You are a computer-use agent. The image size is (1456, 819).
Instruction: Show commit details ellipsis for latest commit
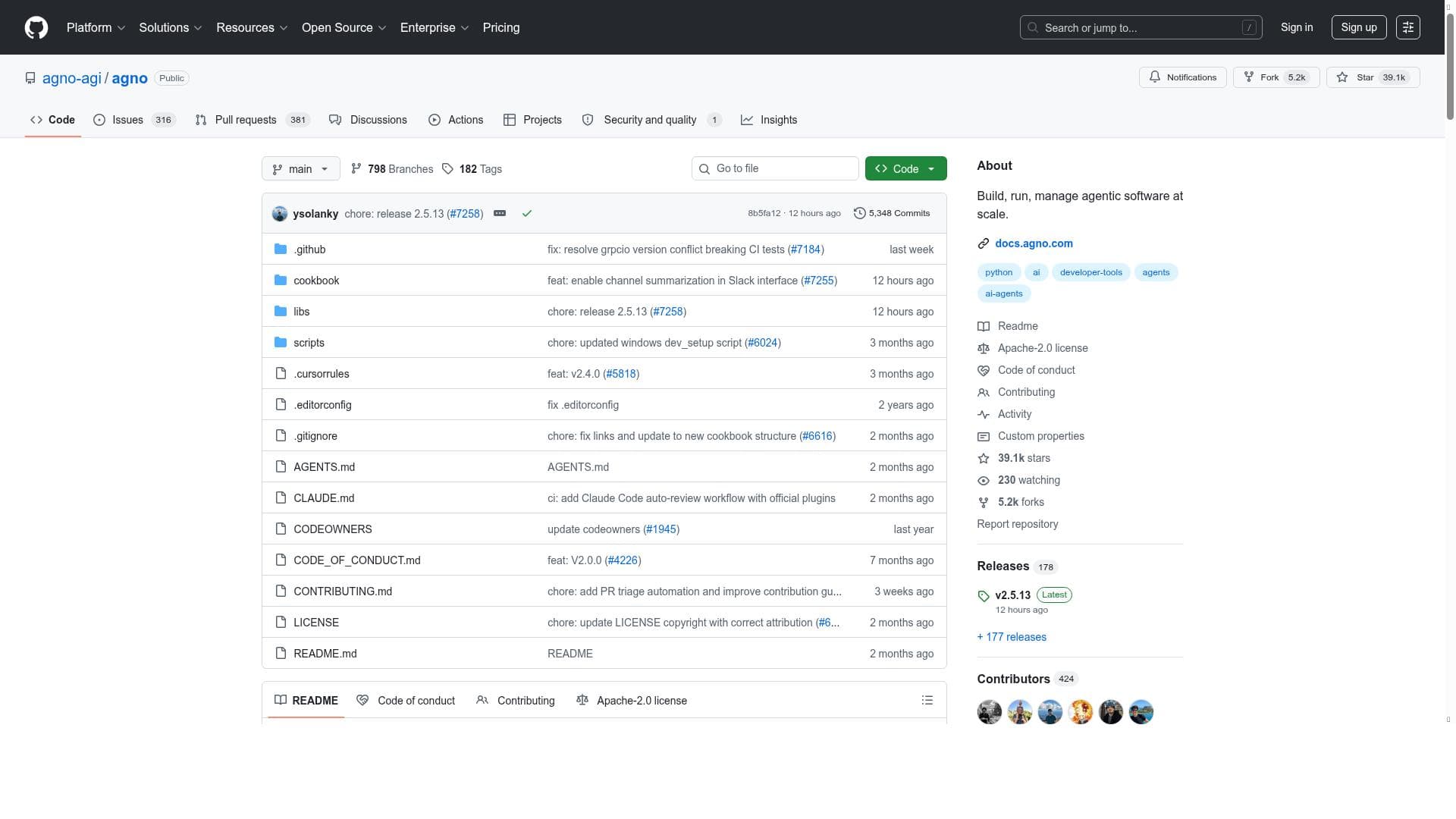(500, 214)
